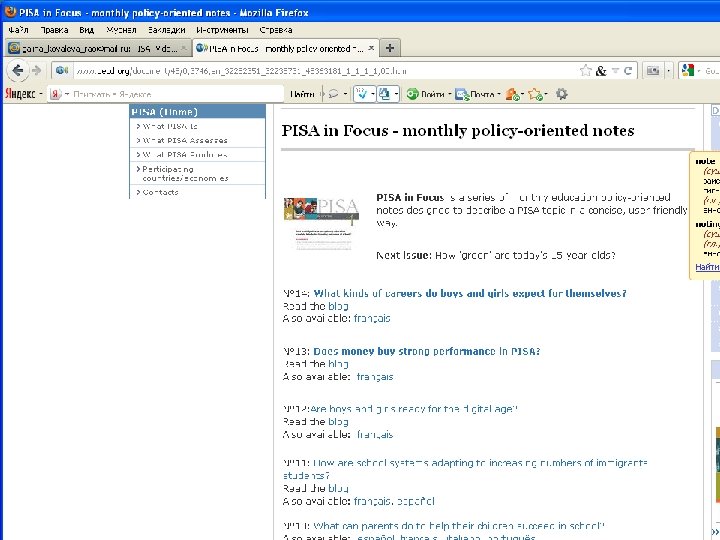This screenshot has width=720, height=540.
Task: Click the green Войти login icon
Action: (x=412, y=94)
